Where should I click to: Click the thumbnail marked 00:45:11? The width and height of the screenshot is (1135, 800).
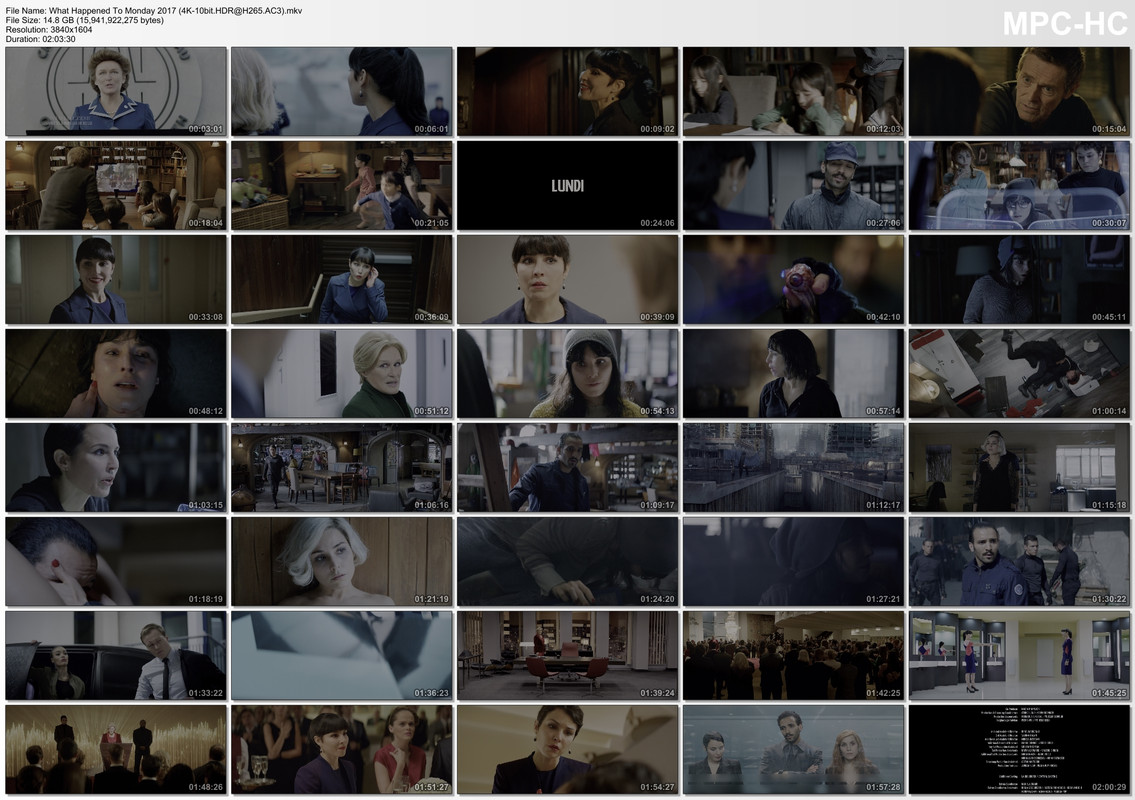click(1019, 279)
